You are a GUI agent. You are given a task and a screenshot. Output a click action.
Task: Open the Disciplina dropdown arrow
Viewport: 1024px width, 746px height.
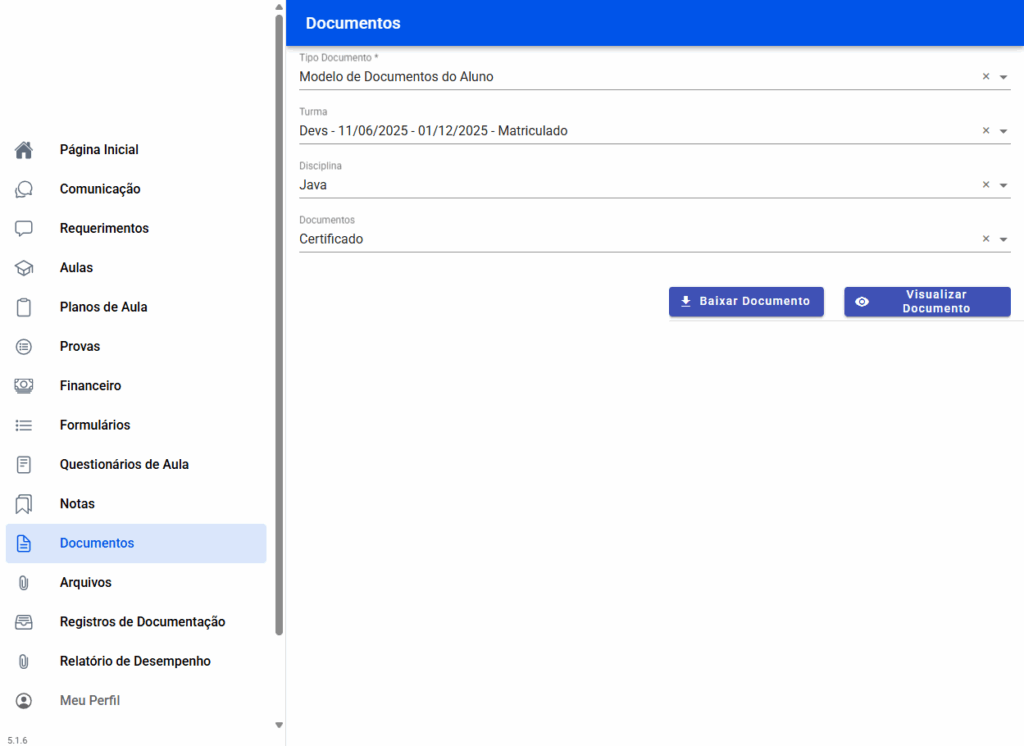(1003, 185)
